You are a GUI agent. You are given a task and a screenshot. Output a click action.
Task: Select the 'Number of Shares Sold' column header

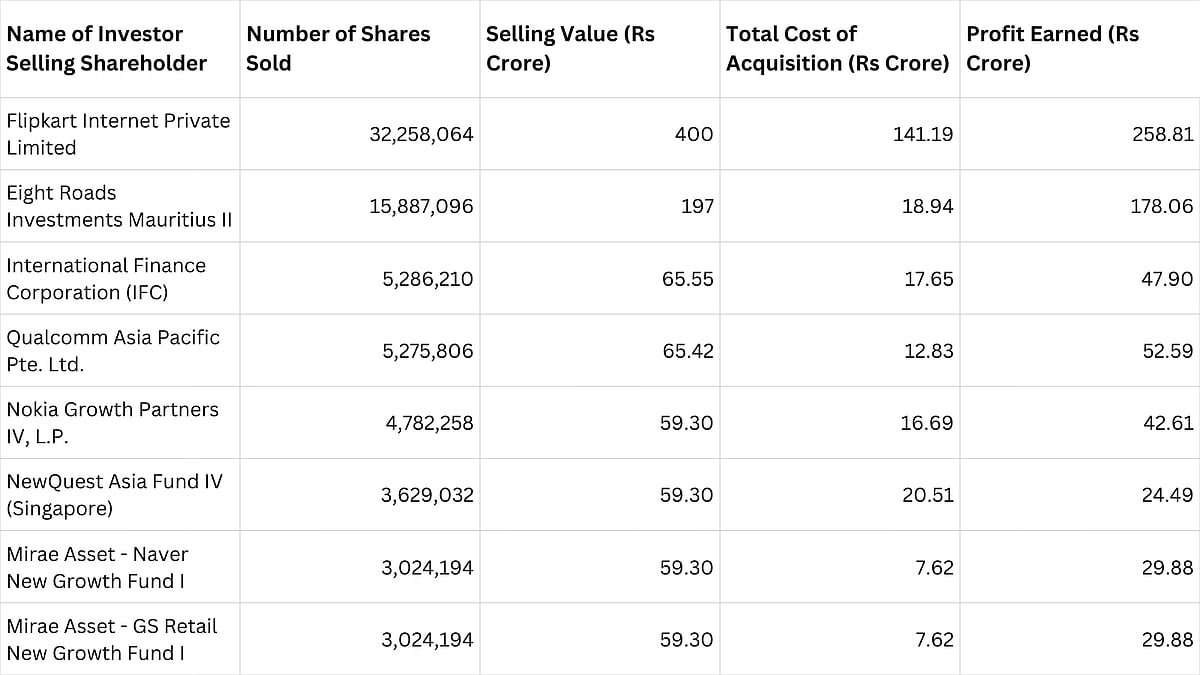338,49
